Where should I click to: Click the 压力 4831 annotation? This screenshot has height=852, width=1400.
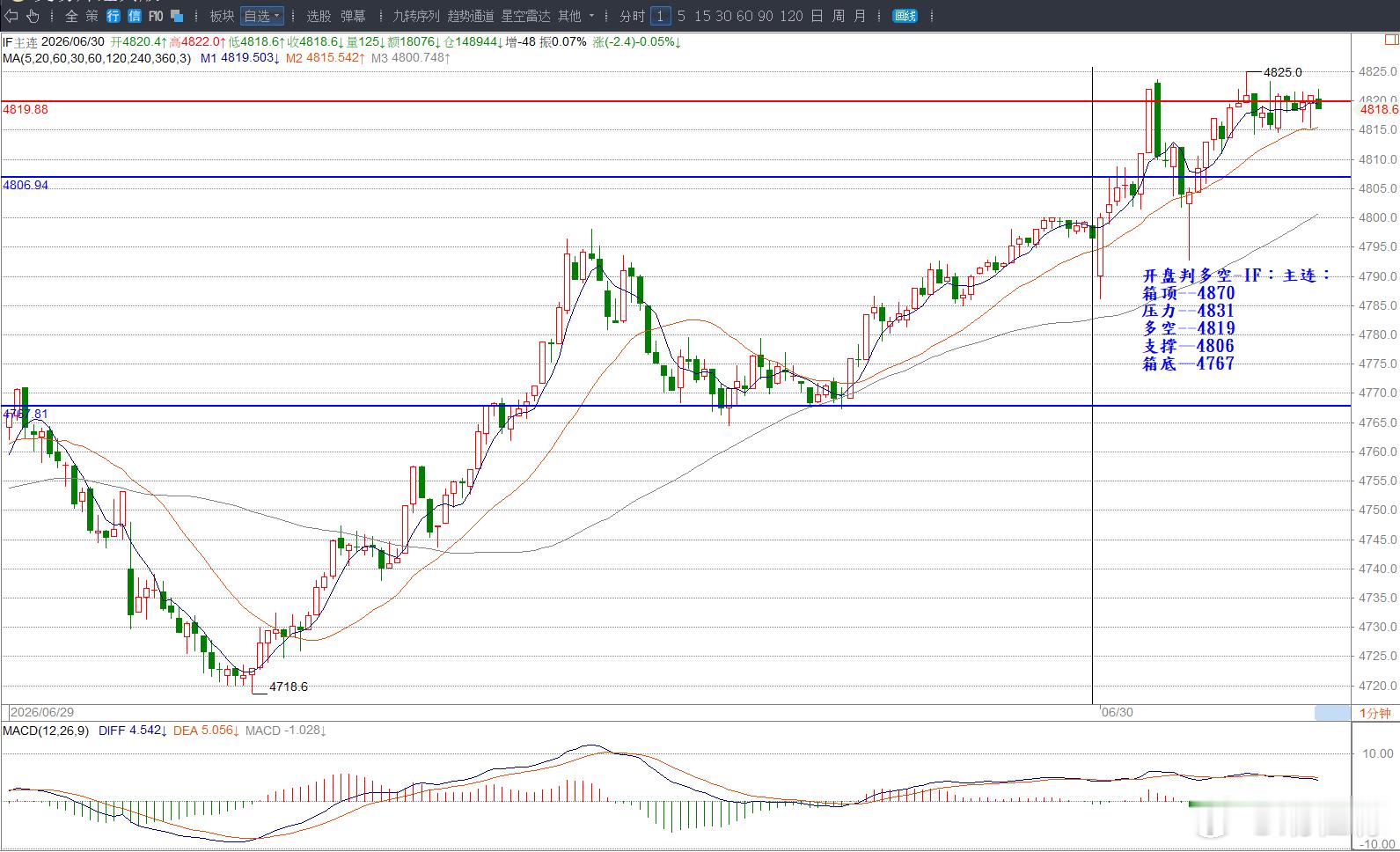click(x=1188, y=311)
